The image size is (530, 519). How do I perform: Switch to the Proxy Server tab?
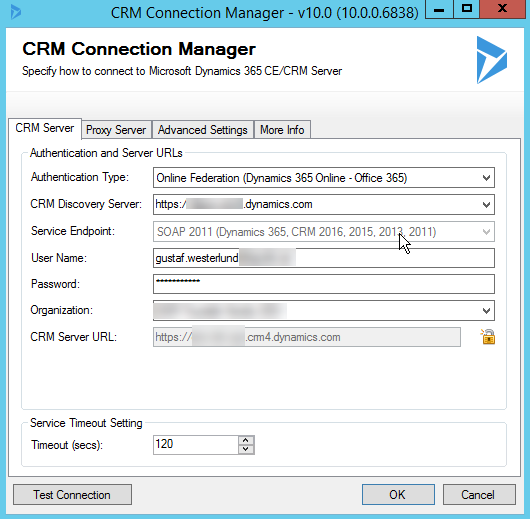pyautogui.click(x=116, y=130)
